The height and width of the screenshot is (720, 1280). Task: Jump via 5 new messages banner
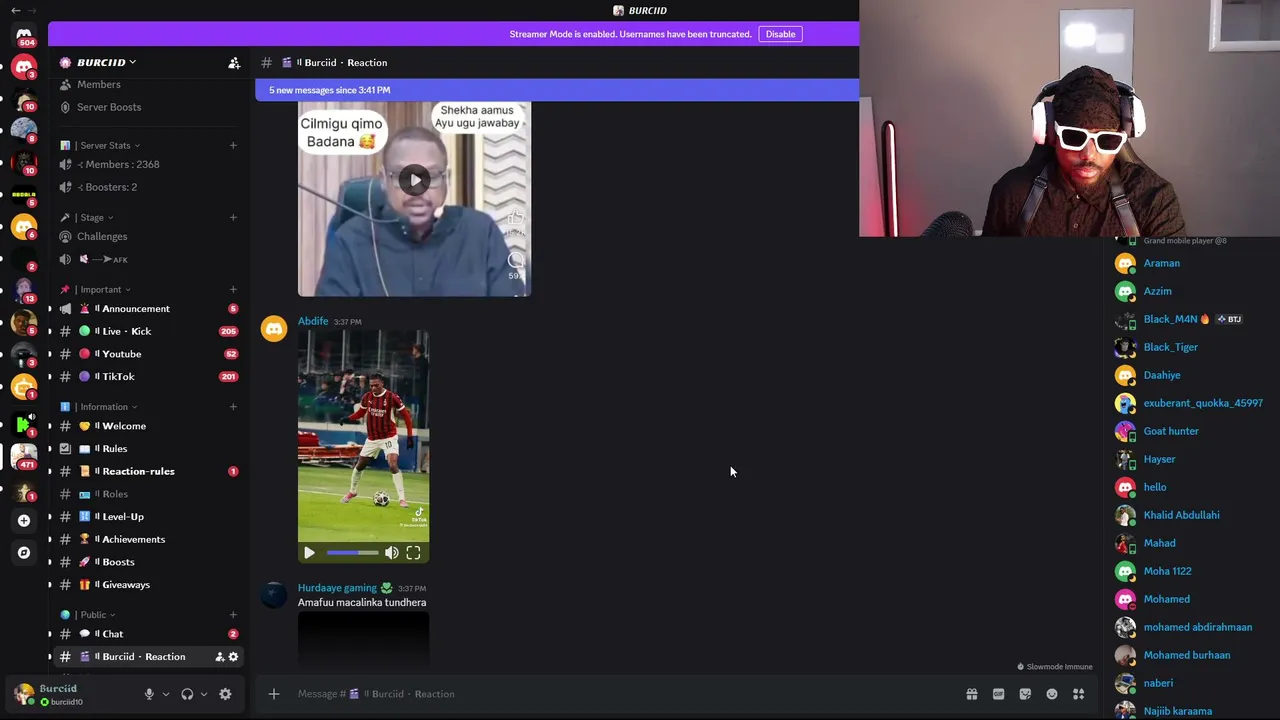(x=557, y=90)
